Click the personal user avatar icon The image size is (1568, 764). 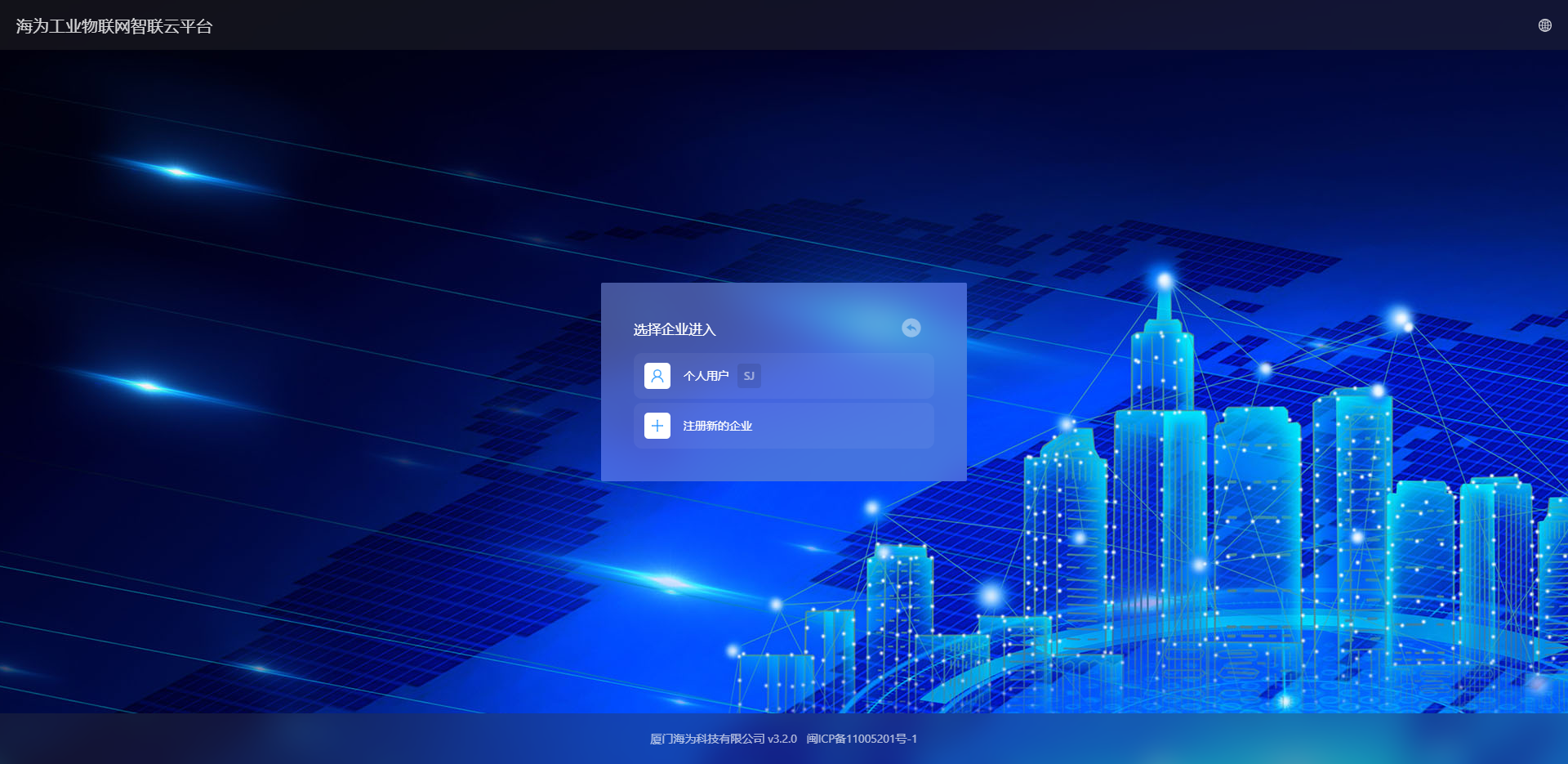(x=657, y=376)
